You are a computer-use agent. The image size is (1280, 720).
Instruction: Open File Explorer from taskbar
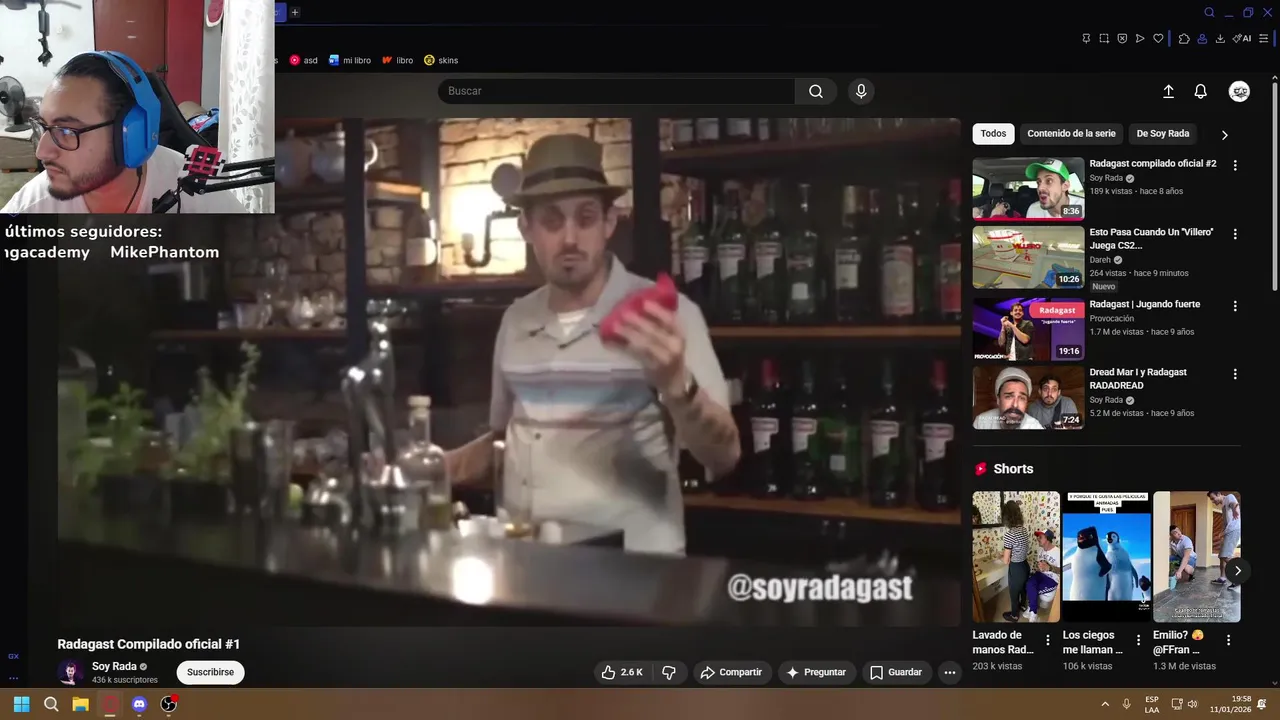80,704
